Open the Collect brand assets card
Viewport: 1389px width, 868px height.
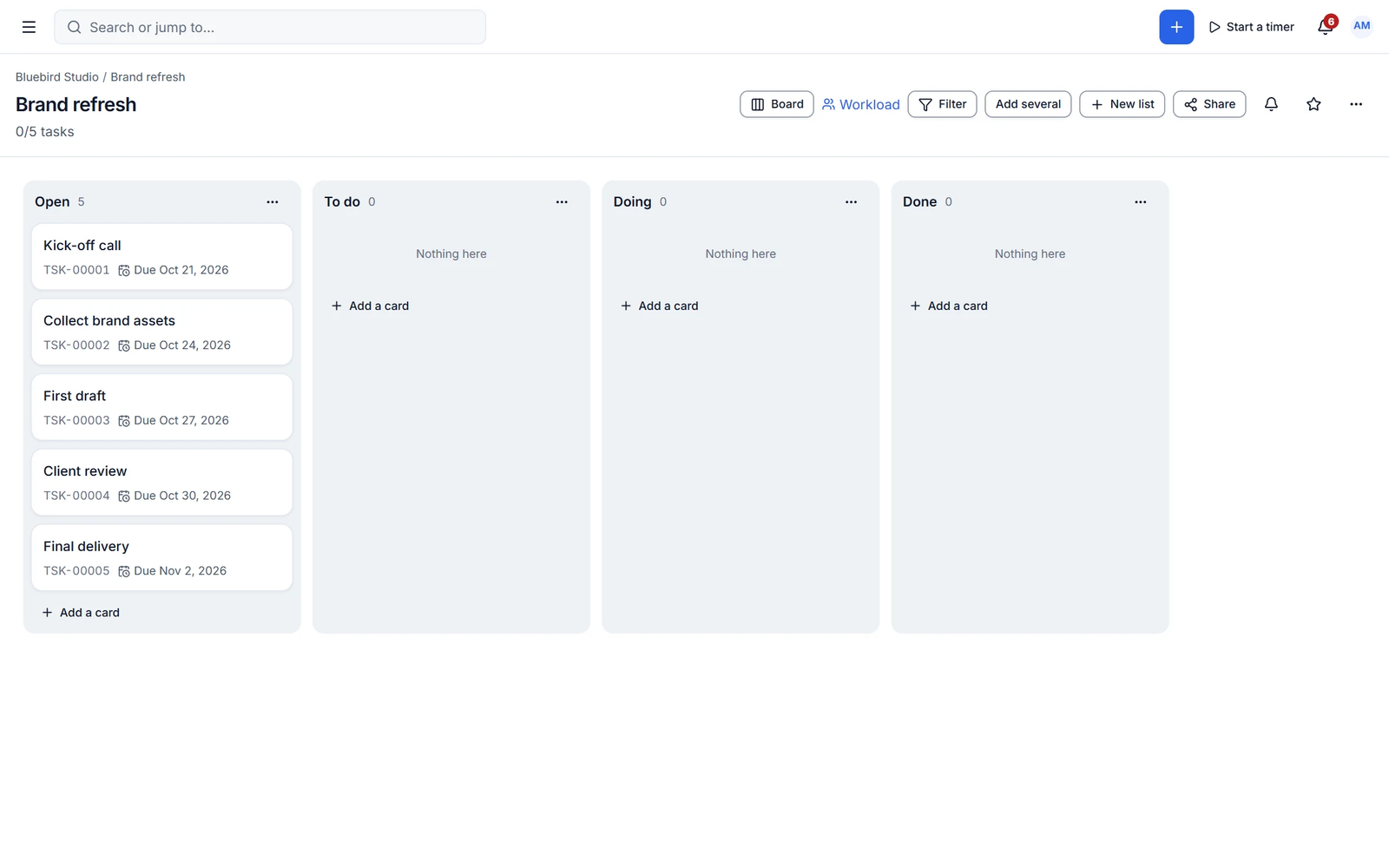click(x=162, y=332)
